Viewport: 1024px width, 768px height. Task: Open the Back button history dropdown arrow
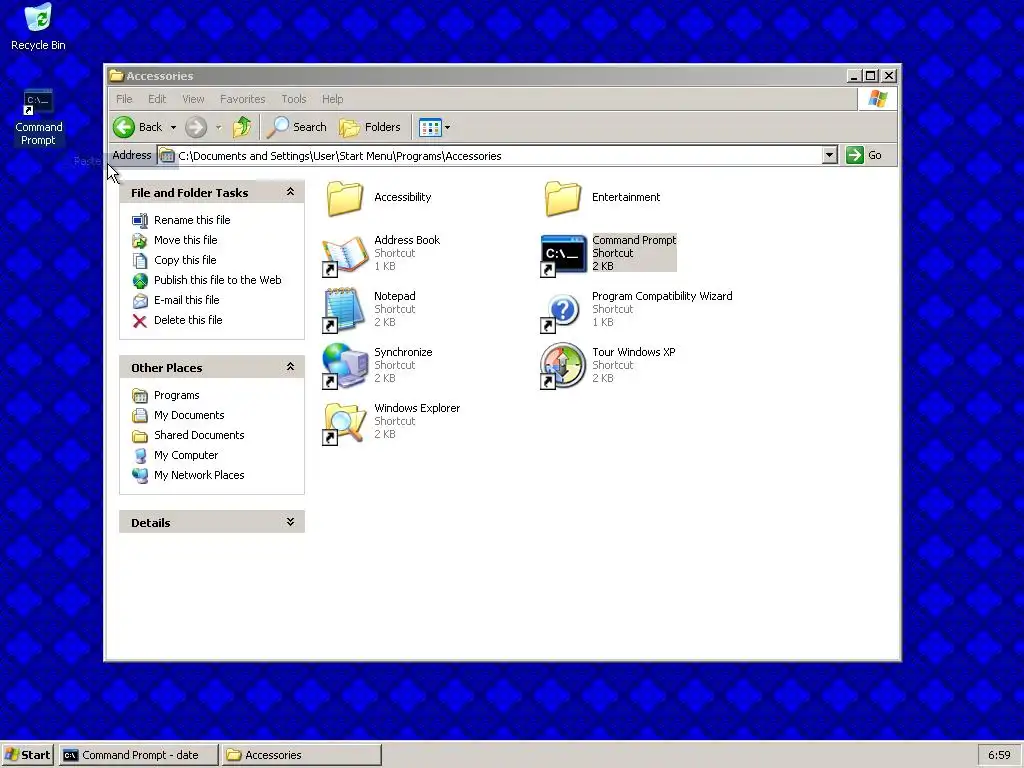(173, 128)
